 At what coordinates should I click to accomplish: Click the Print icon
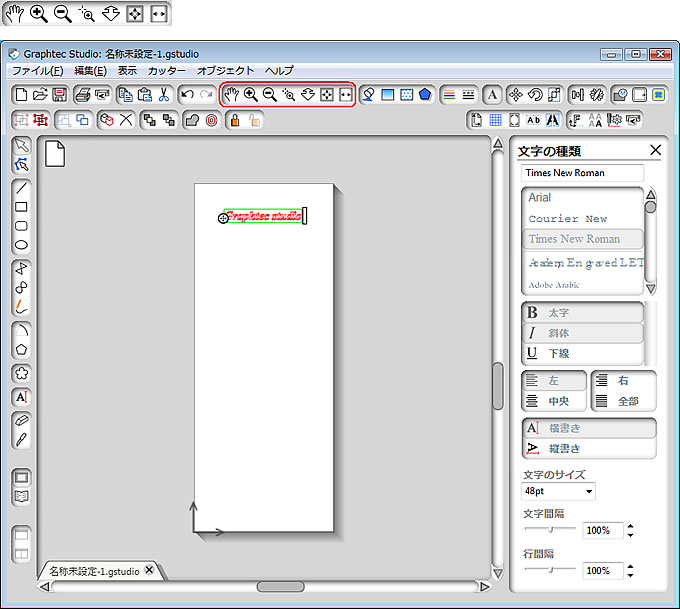pos(83,95)
